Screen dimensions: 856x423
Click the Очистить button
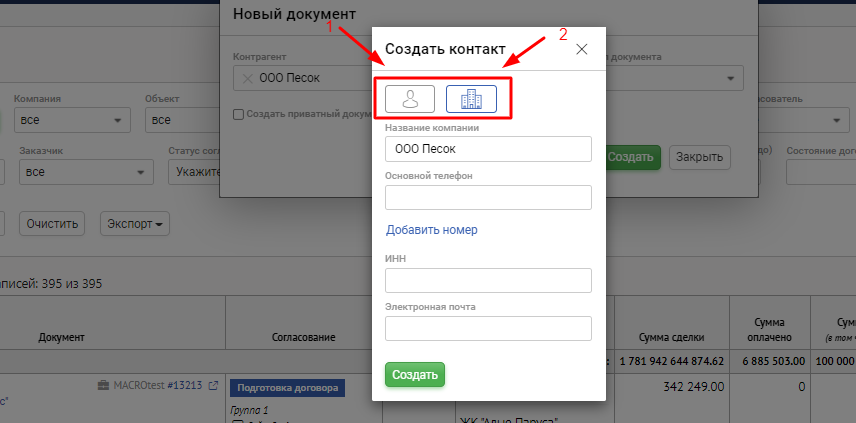tap(56, 223)
